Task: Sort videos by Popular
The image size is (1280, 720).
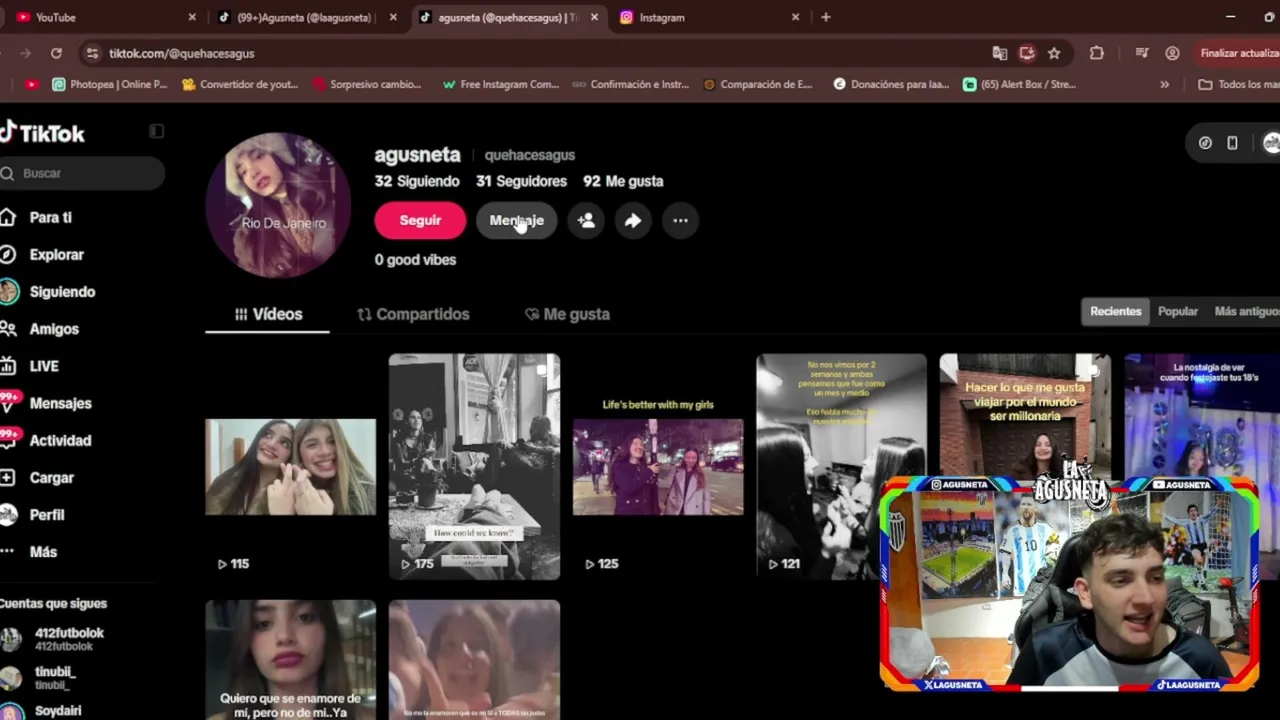Action: (x=1178, y=311)
